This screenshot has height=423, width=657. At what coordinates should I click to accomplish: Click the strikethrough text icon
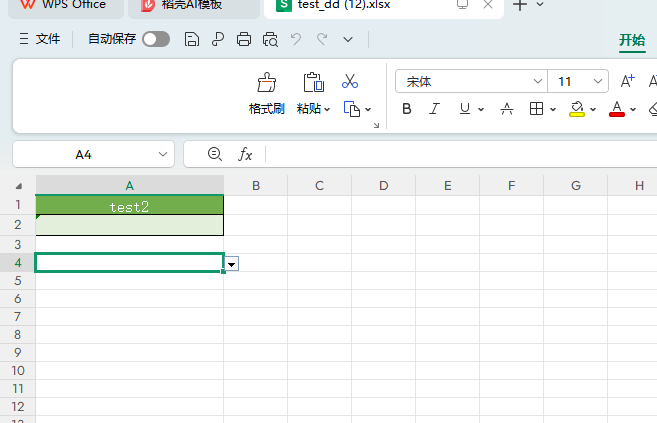pyautogui.click(x=506, y=109)
